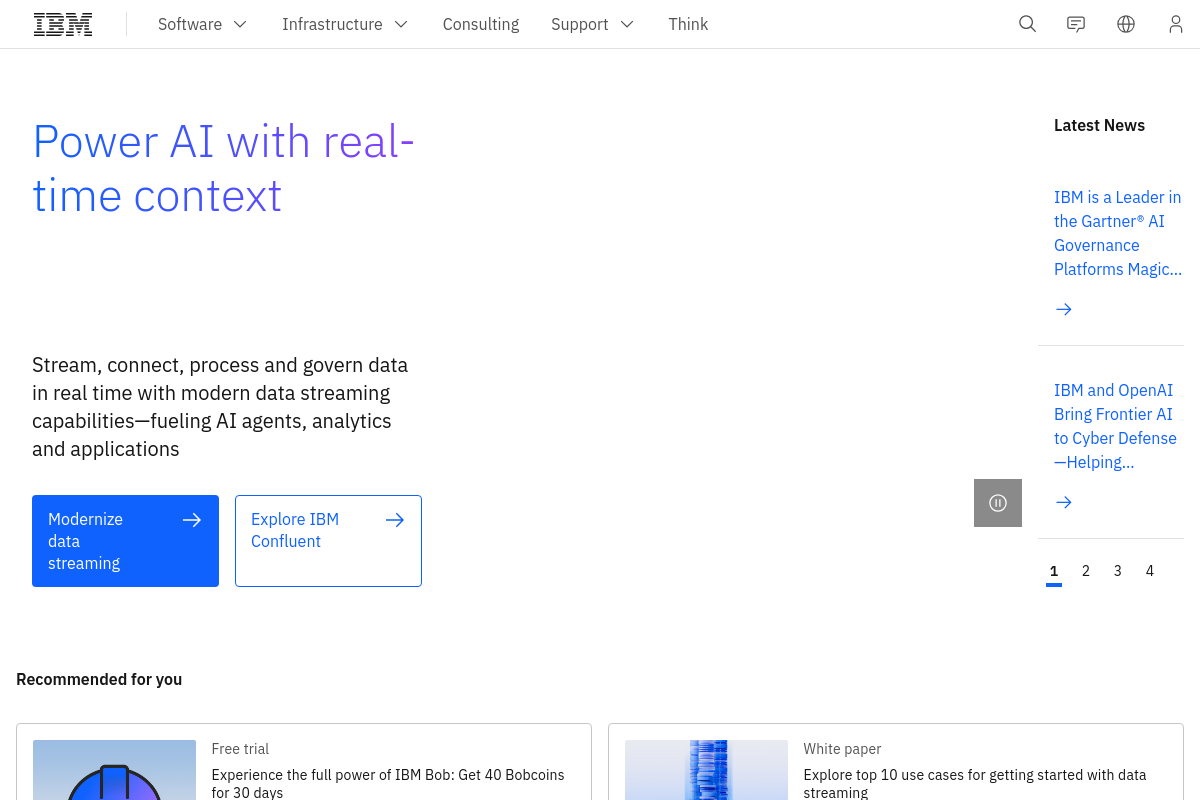Click arrow icon in Explore IBM Confluent button
This screenshot has height=800, width=1200.
tap(395, 520)
